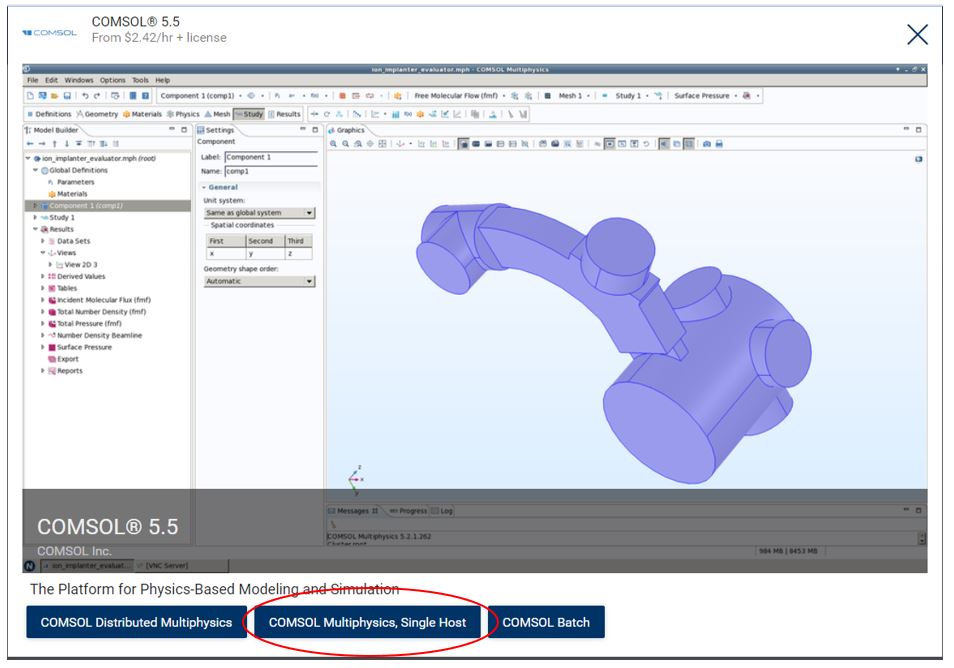Select the Parameters tree item
The width and height of the screenshot is (954, 668).
coord(75,182)
